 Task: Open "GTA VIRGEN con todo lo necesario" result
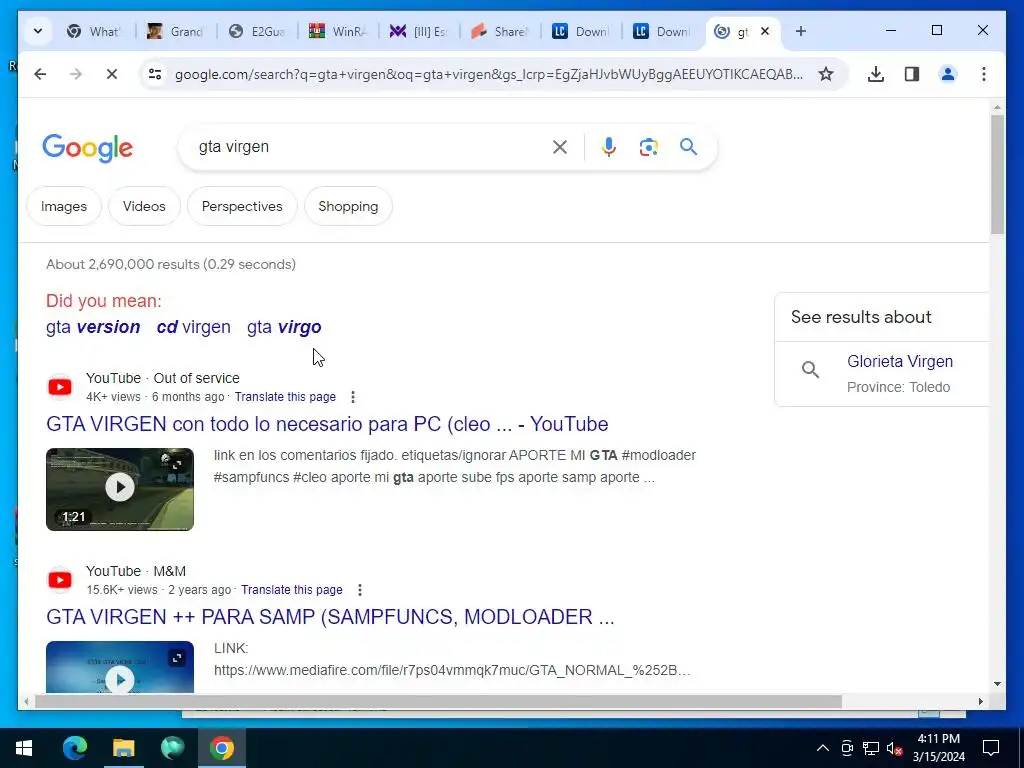click(327, 424)
